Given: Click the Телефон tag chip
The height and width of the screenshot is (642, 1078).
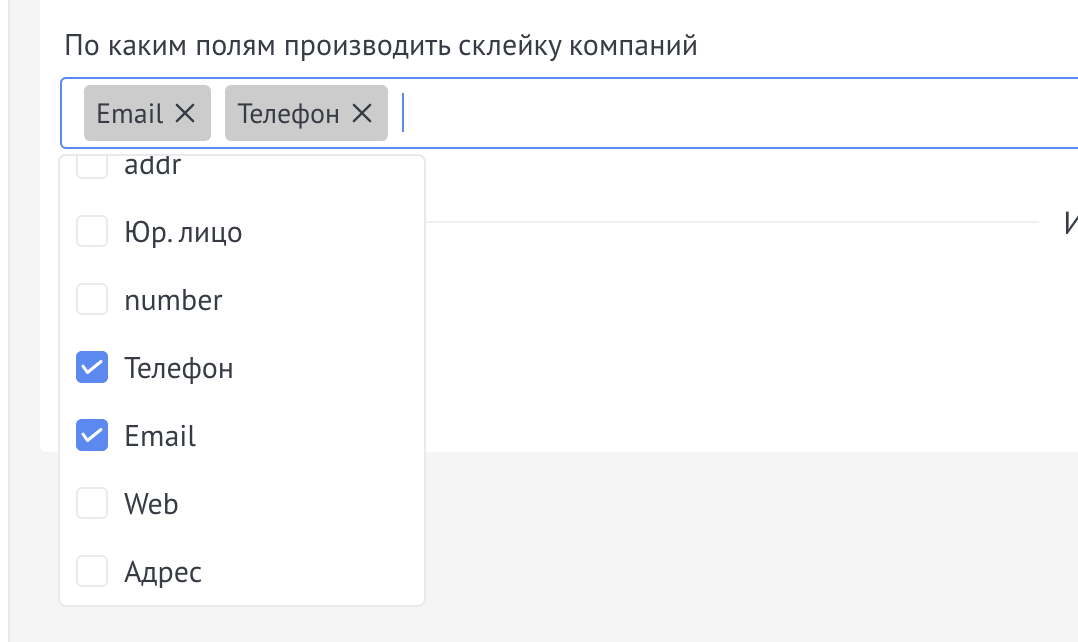Looking at the screenshot, I should click(x=289, y=113).
